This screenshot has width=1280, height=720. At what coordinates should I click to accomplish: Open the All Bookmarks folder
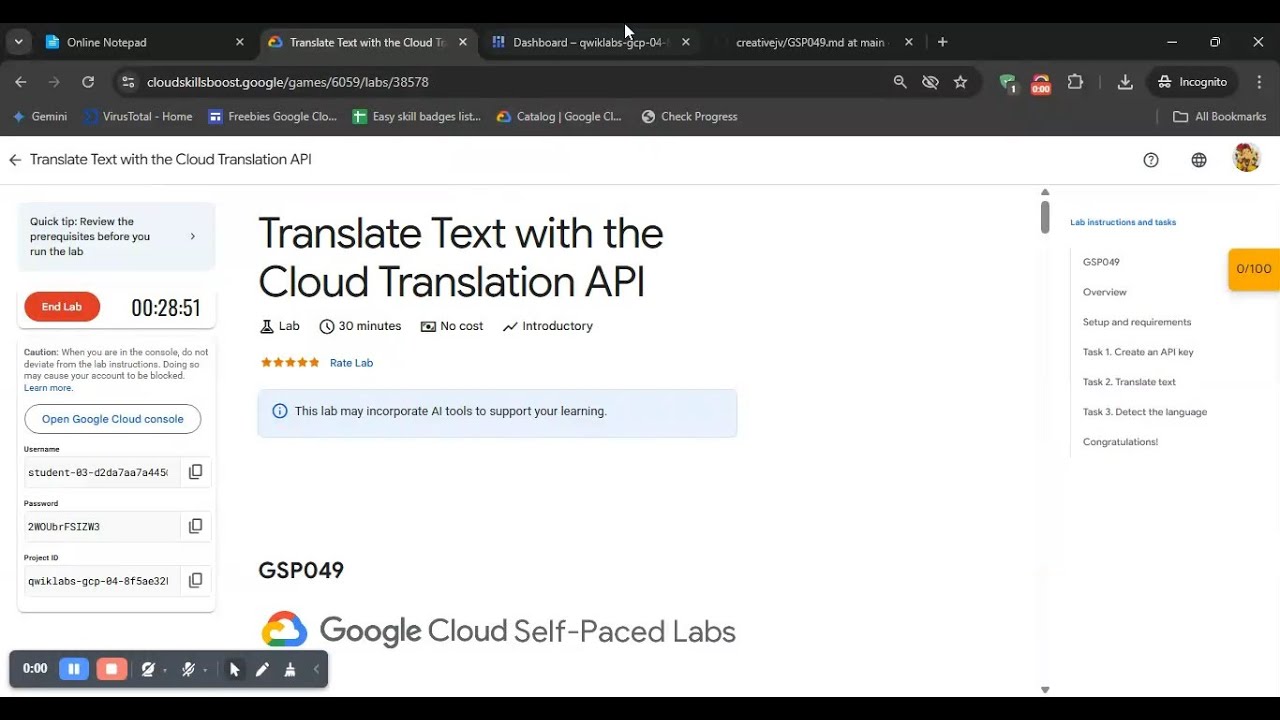[1219, 117]
